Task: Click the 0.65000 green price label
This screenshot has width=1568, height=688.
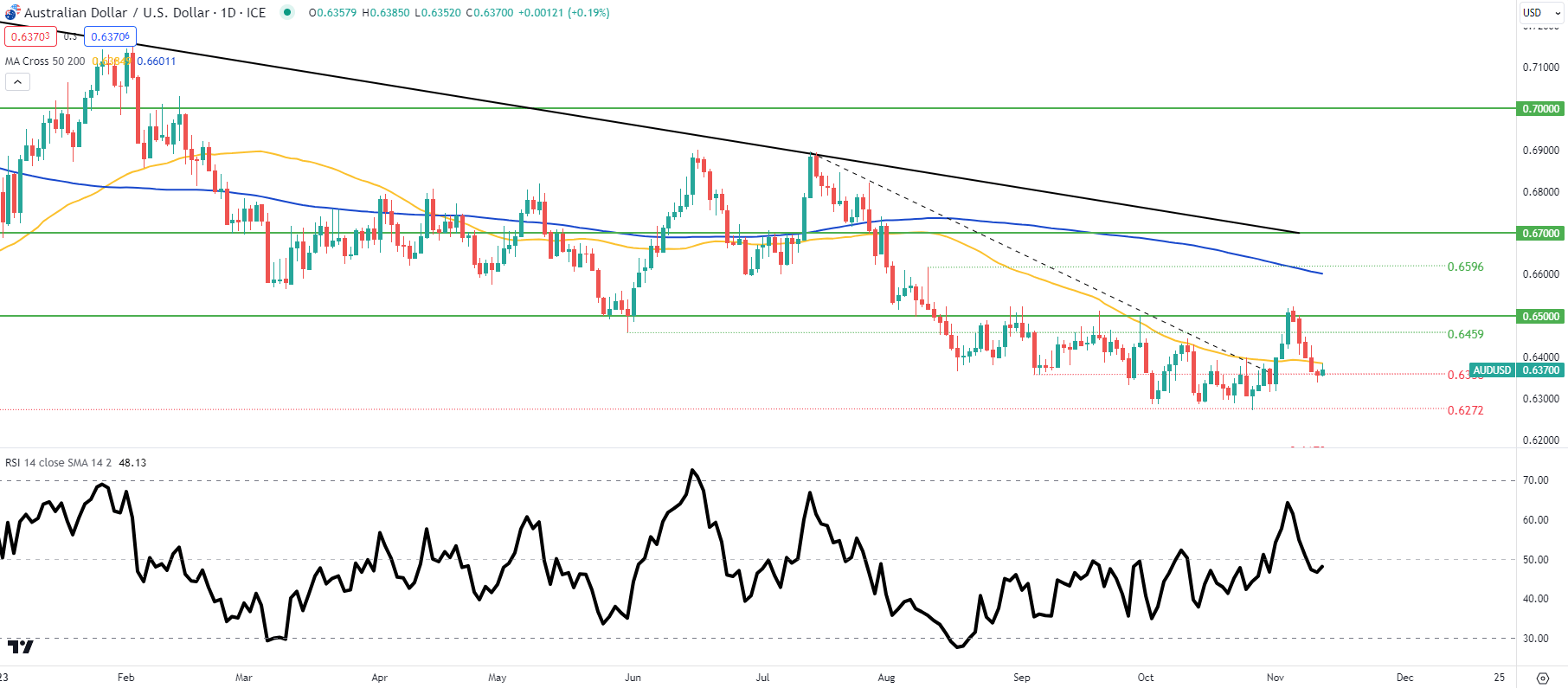Action: 1541,317
